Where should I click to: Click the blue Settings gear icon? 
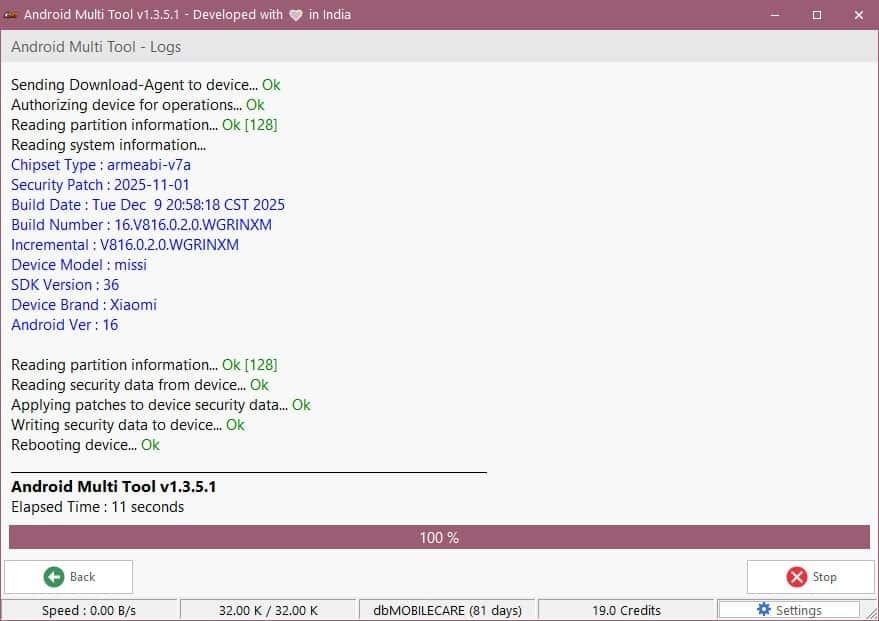click(764, 609)
